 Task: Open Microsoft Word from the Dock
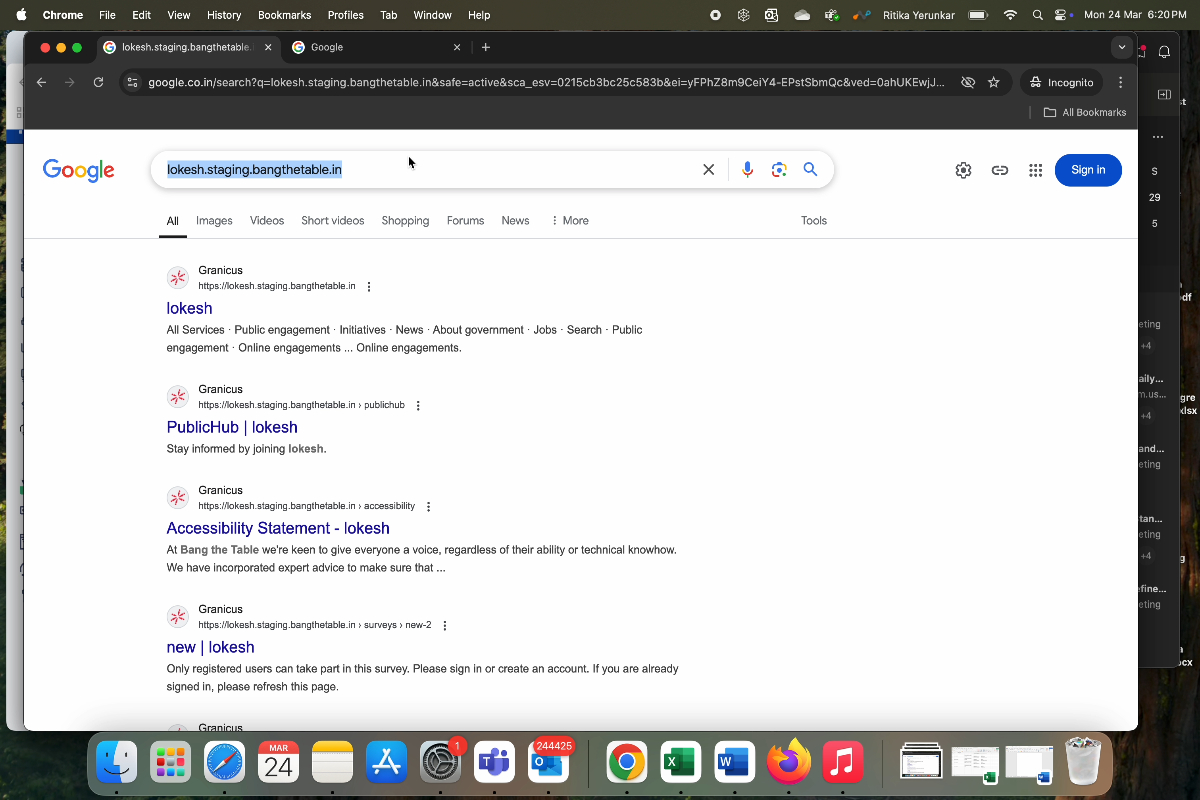click(734, 764)
